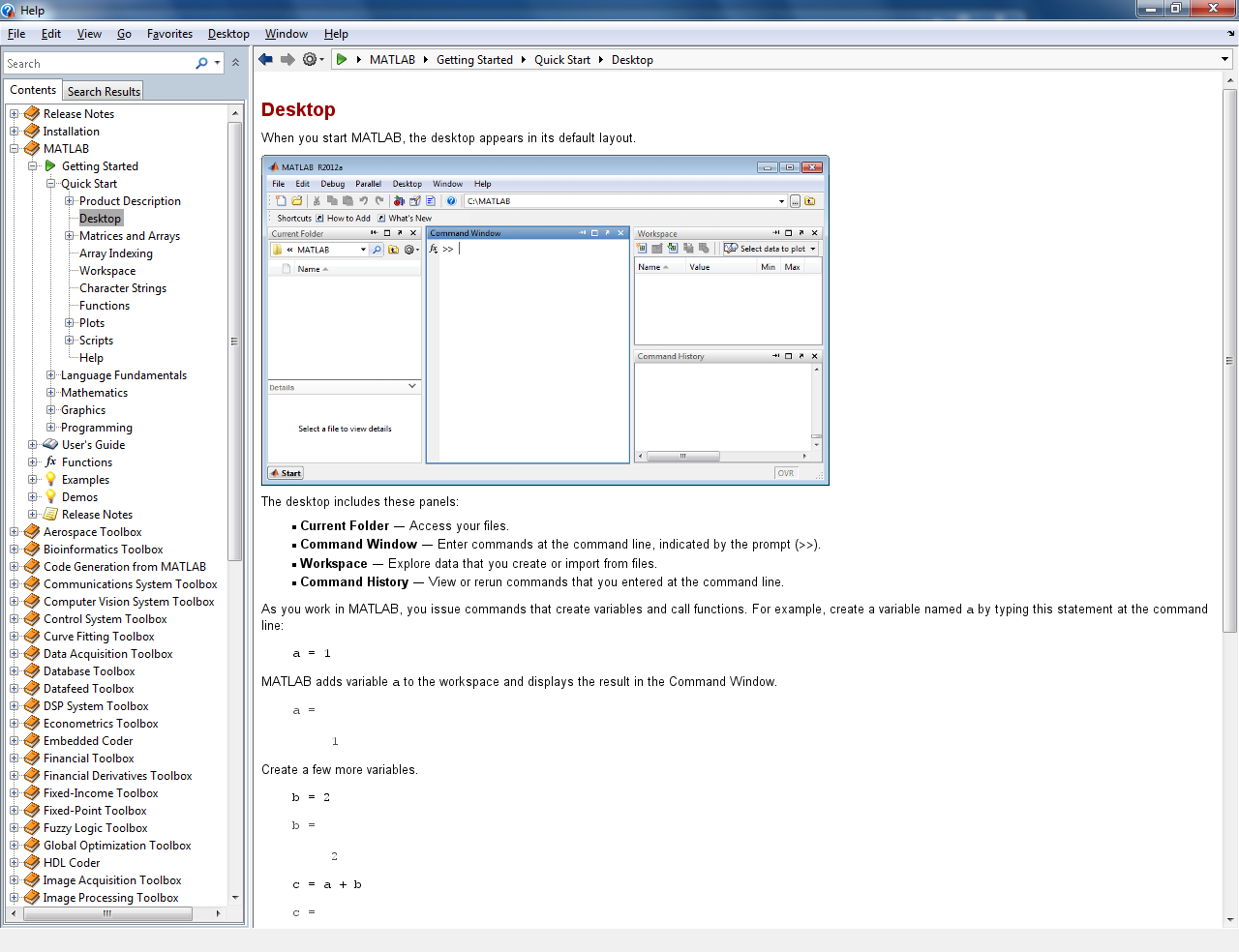Open the Window menu
1239x952 pixels.
(287, 34)
